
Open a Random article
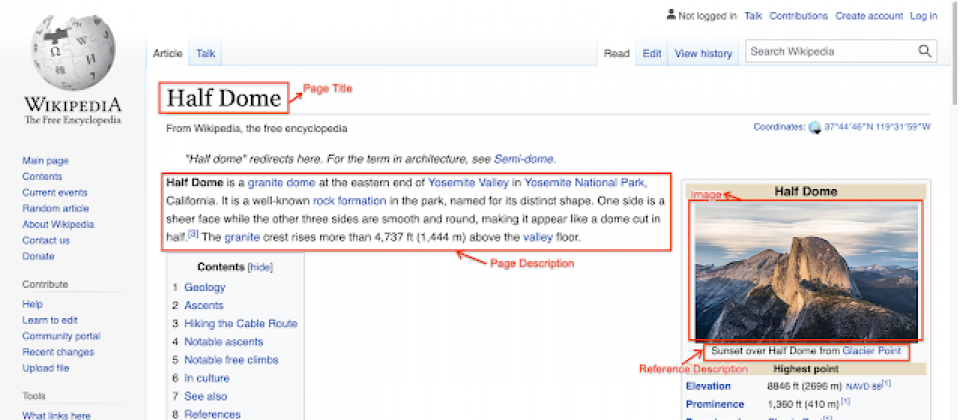coord(55,208)
